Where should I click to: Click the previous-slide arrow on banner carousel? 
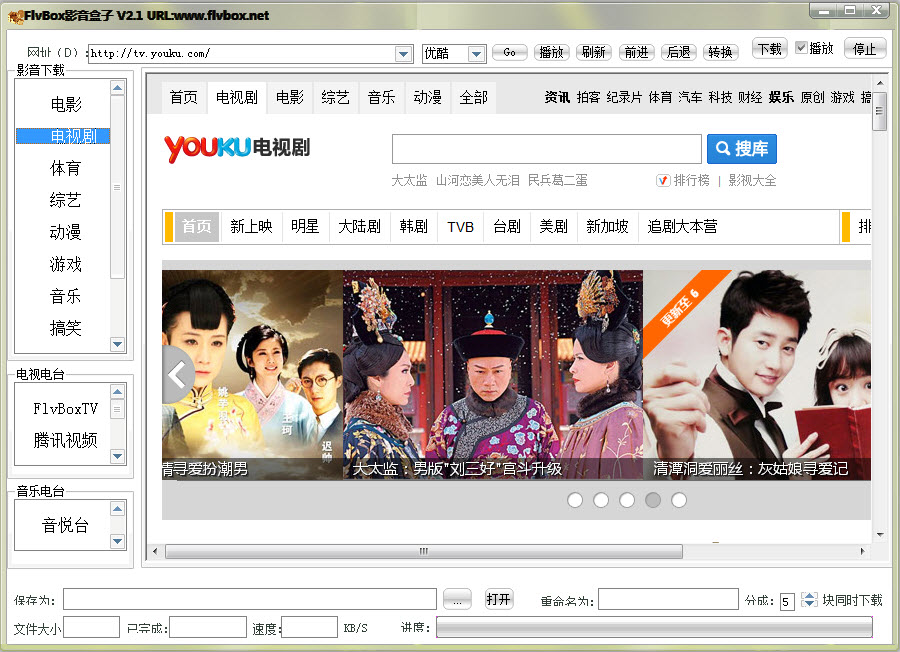[177, 375]
